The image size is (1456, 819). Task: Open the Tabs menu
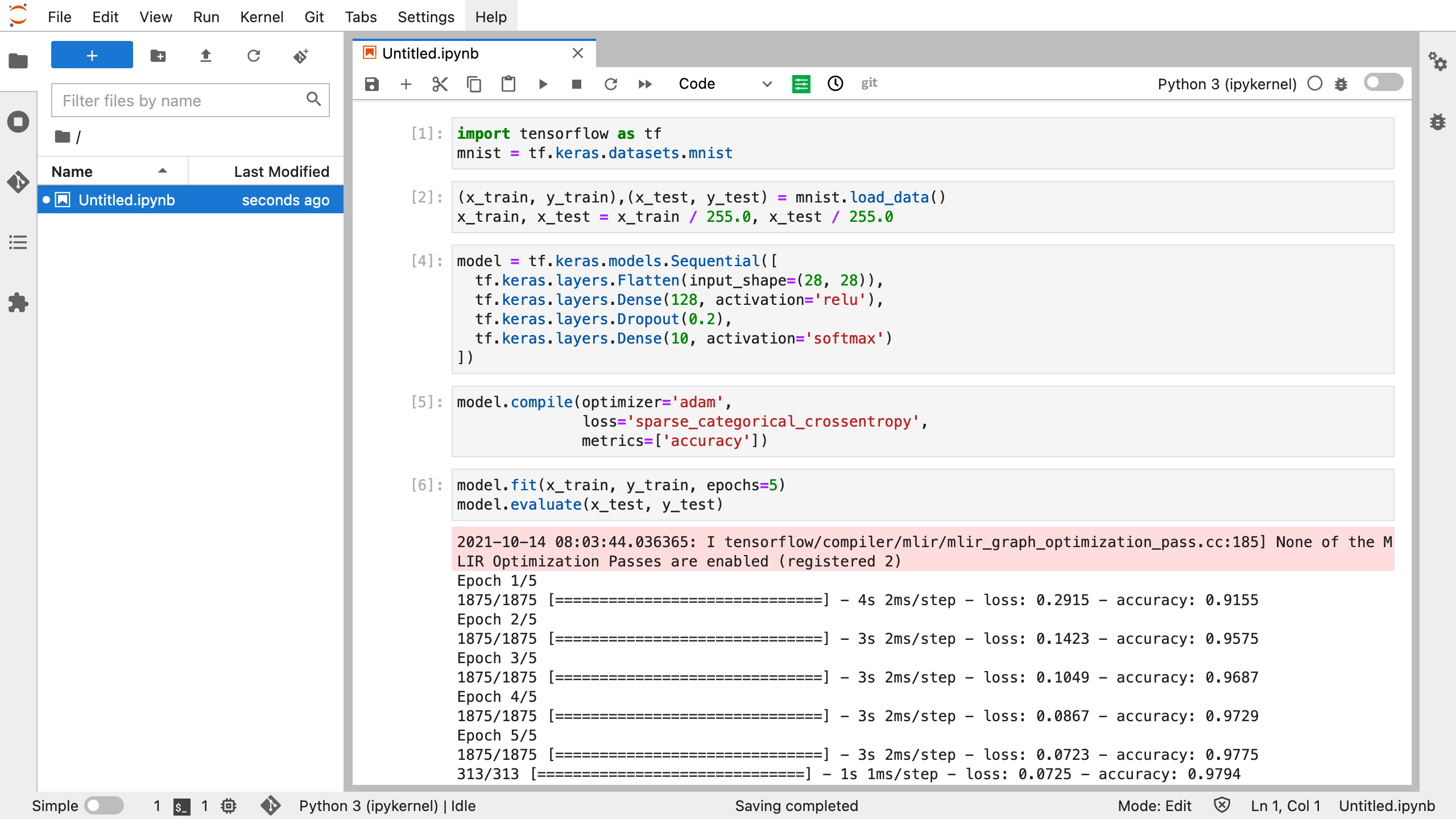point(361,17)
